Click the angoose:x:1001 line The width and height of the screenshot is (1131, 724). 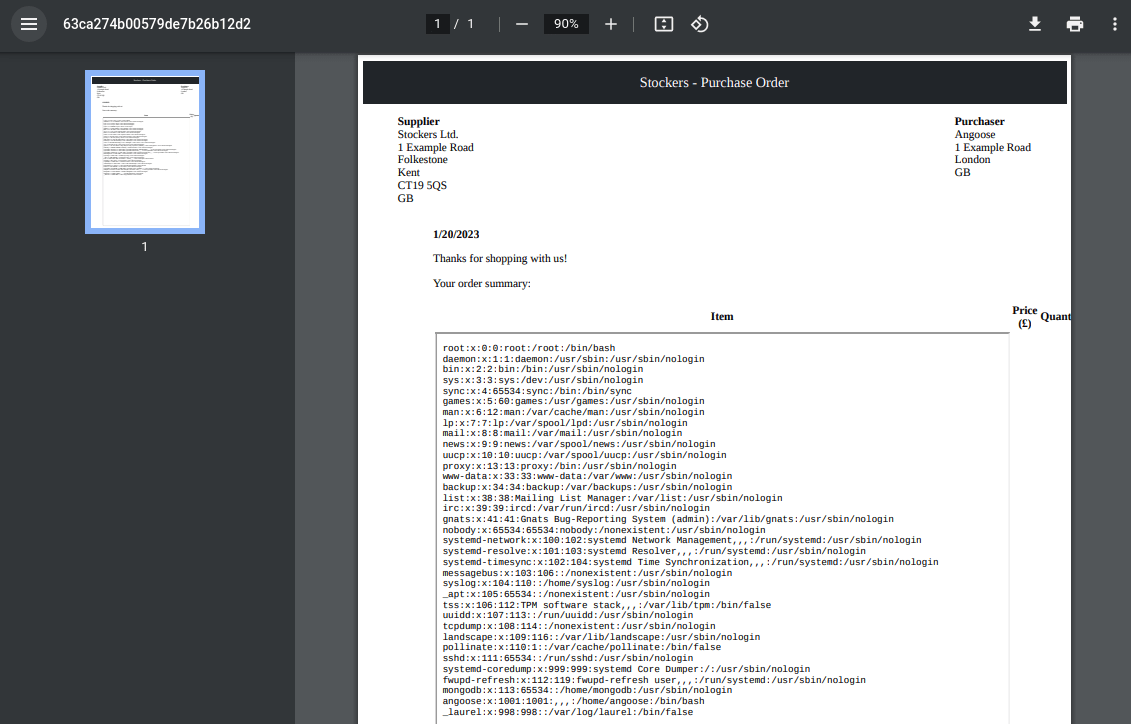(573, 701)
